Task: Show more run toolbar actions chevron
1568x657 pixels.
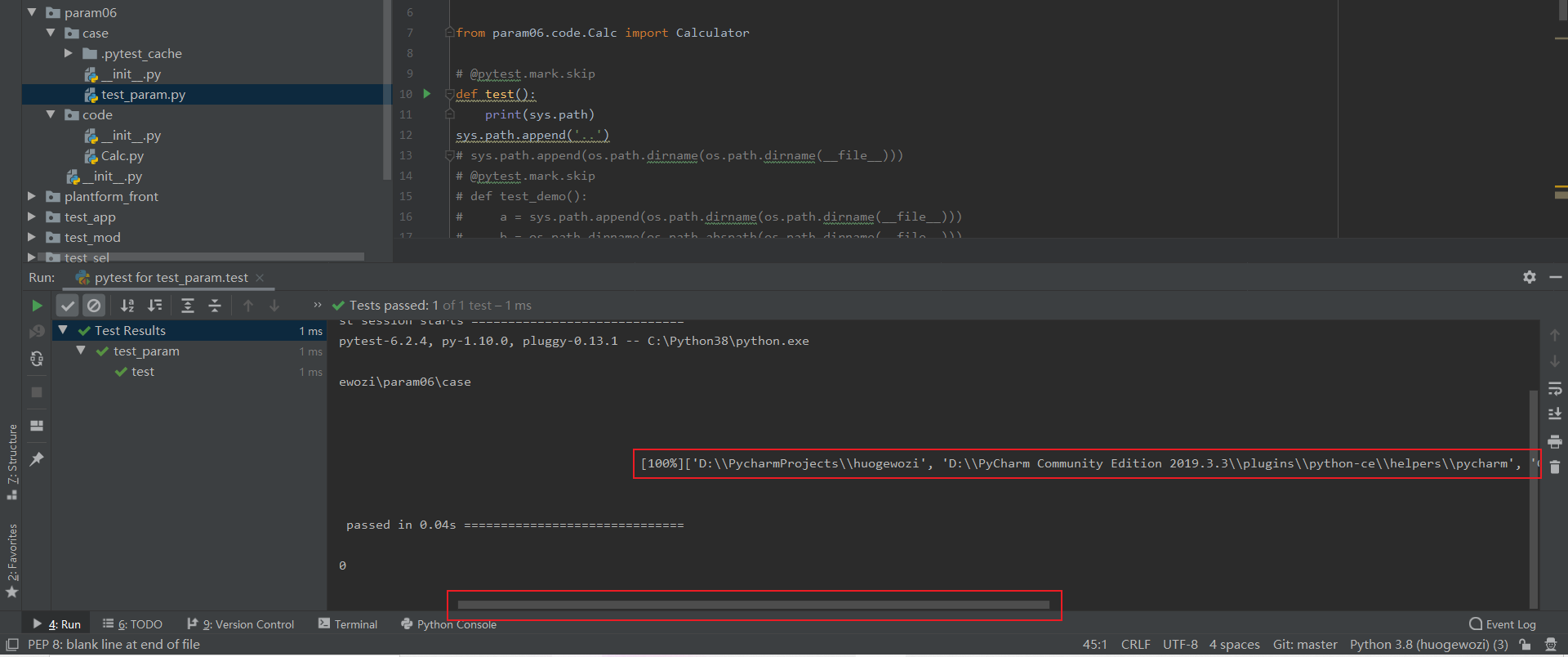Action: (x=318, y=305)
